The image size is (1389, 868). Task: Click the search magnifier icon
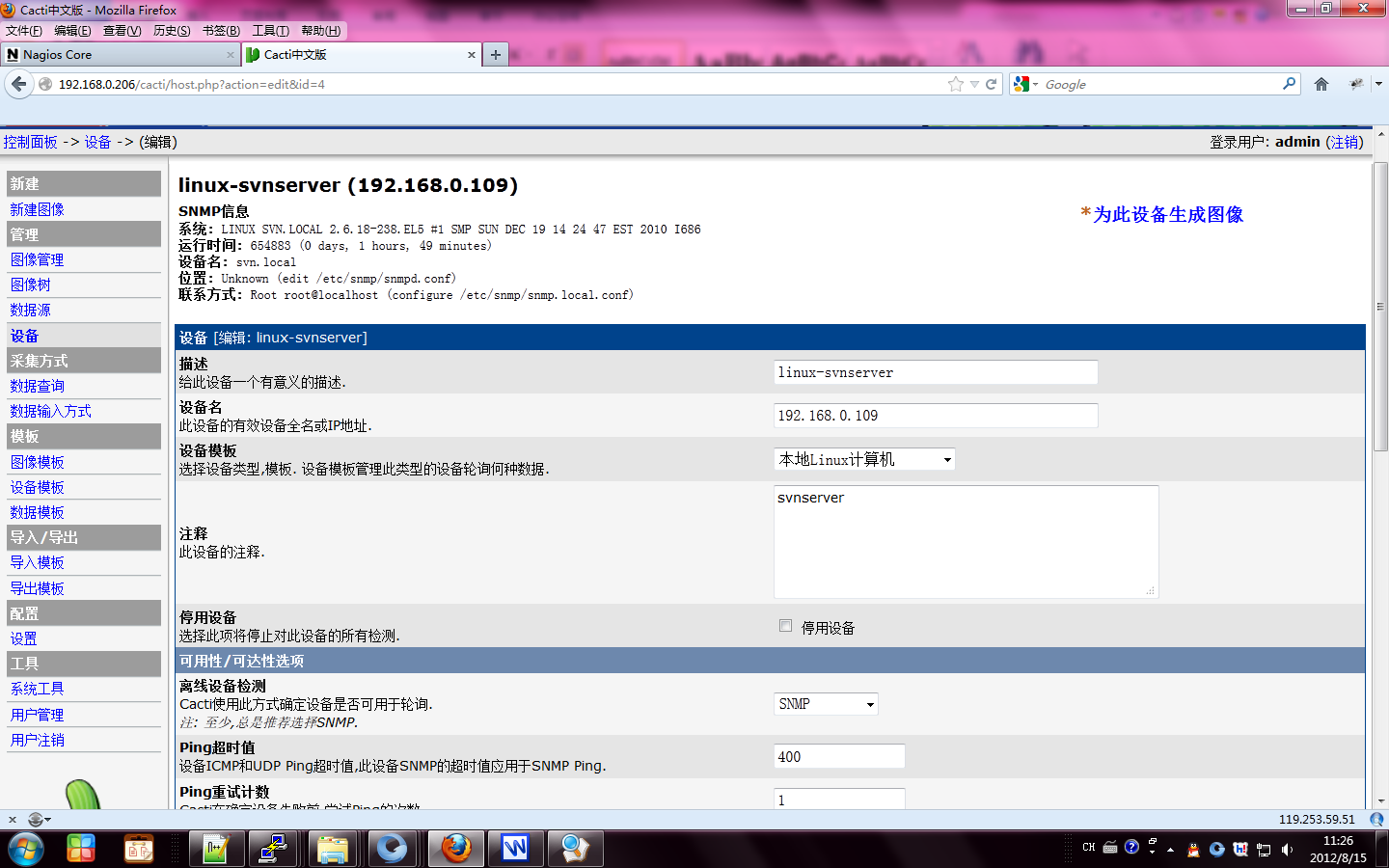(x=1289, y=84)
